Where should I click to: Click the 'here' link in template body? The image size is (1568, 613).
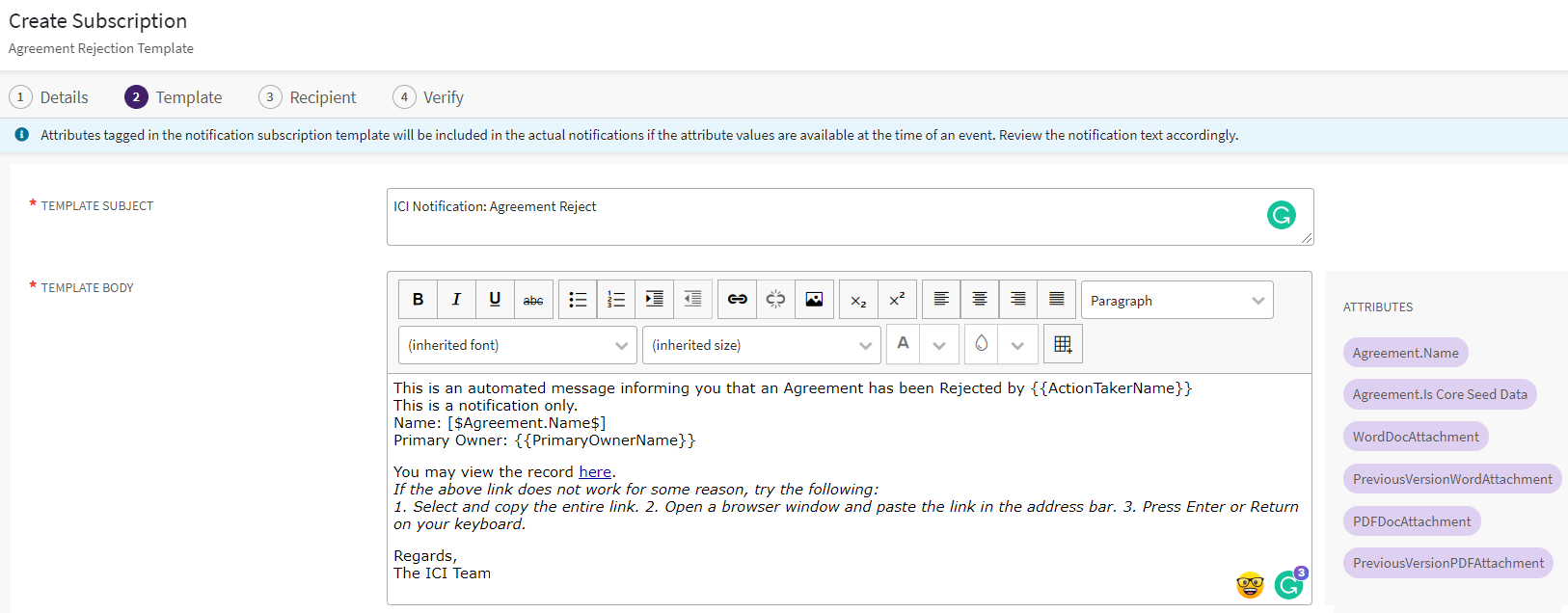[594, 472]
